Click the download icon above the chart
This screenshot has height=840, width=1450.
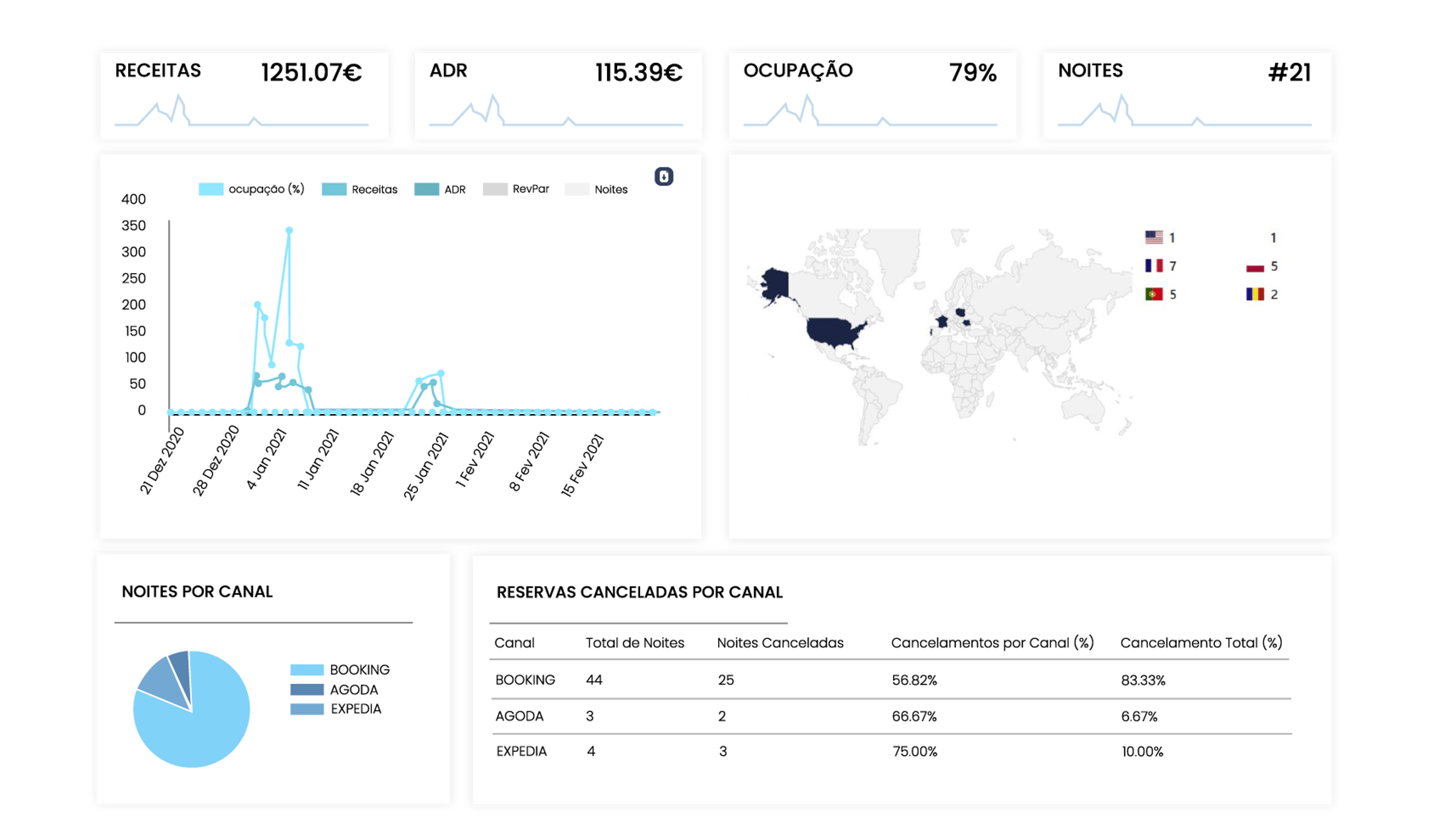tap(663, 176)
